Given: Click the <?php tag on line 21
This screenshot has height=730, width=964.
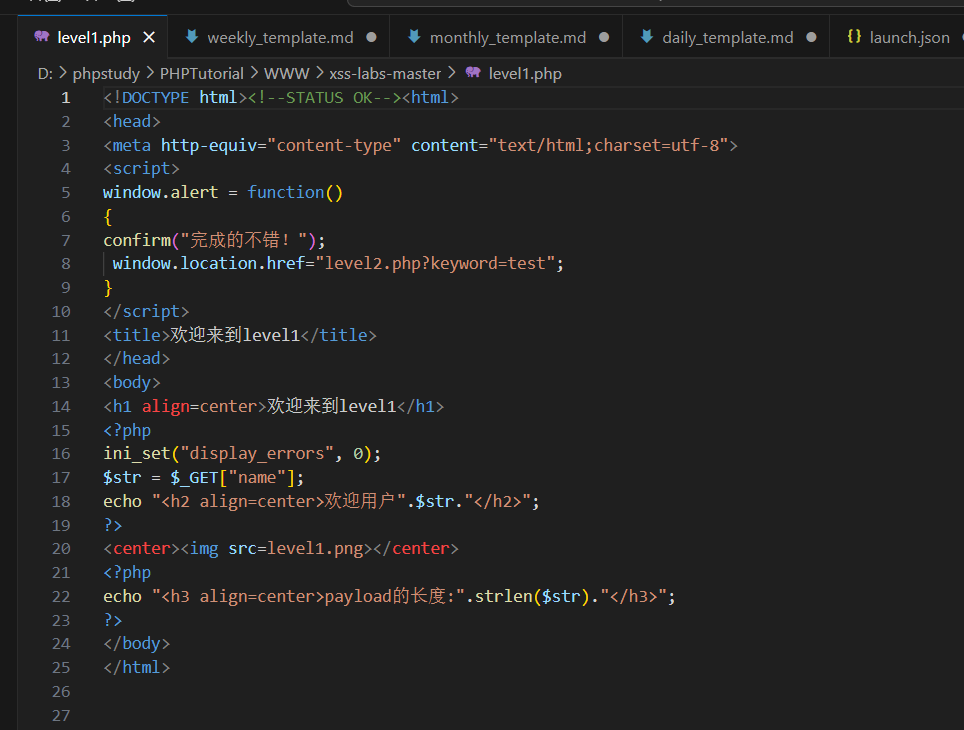Looking at the screenshot, I should tap(127, 573).
